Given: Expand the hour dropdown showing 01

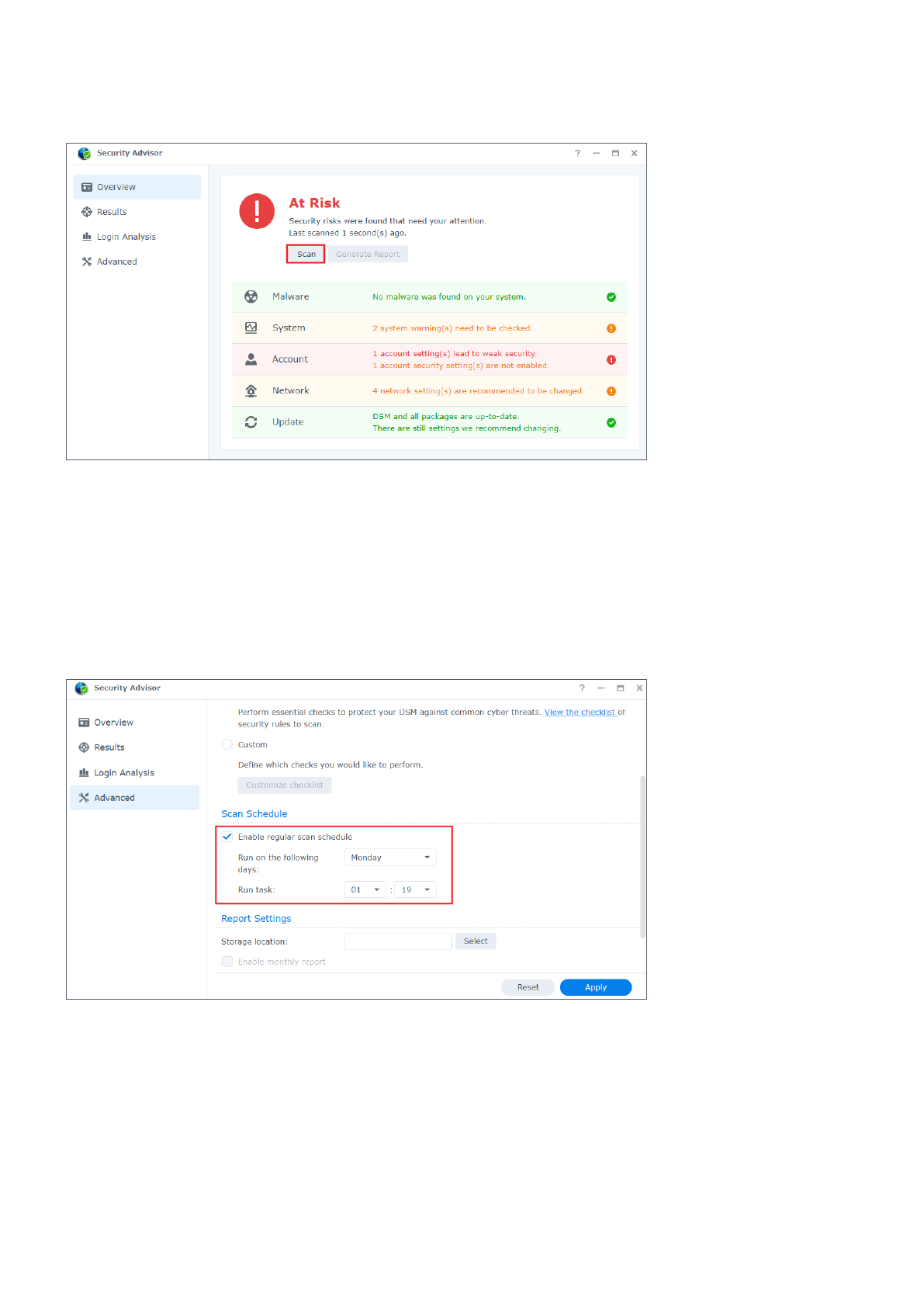Looking at the screenshot, I should [365, 889].
